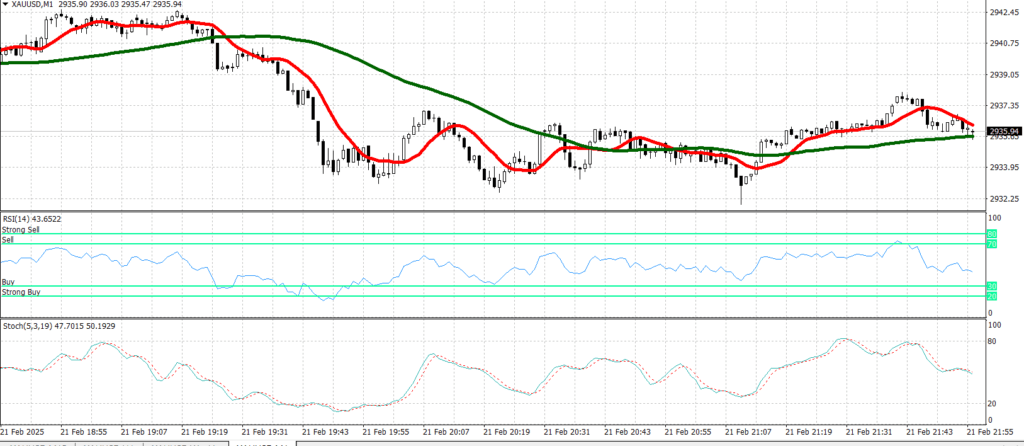Click the Strong Buy level label
Viewport: 1024px width, 446px height.
pyautogui.click(x=21, y=292)
